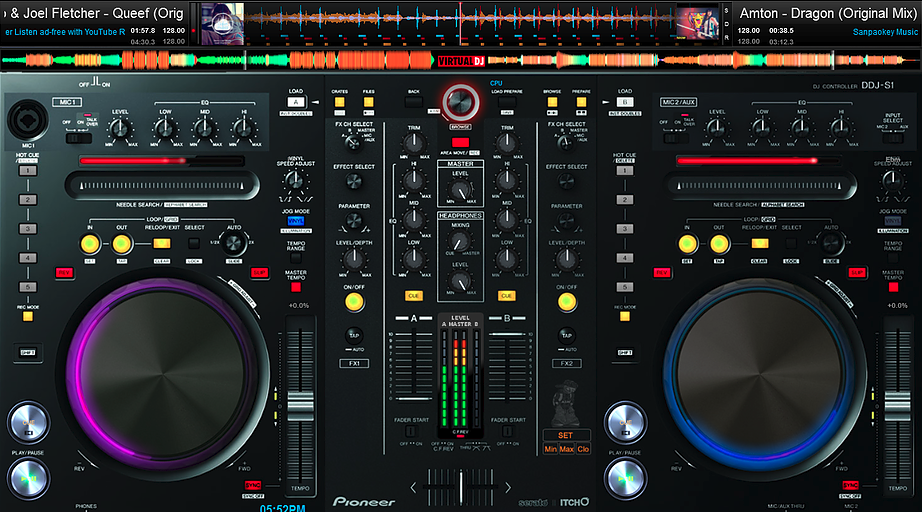This screenshot has width=922, height=512.
Task: Click the central BROWSE rotary knob
Action: pyautogui.click(x=460, y=102)
